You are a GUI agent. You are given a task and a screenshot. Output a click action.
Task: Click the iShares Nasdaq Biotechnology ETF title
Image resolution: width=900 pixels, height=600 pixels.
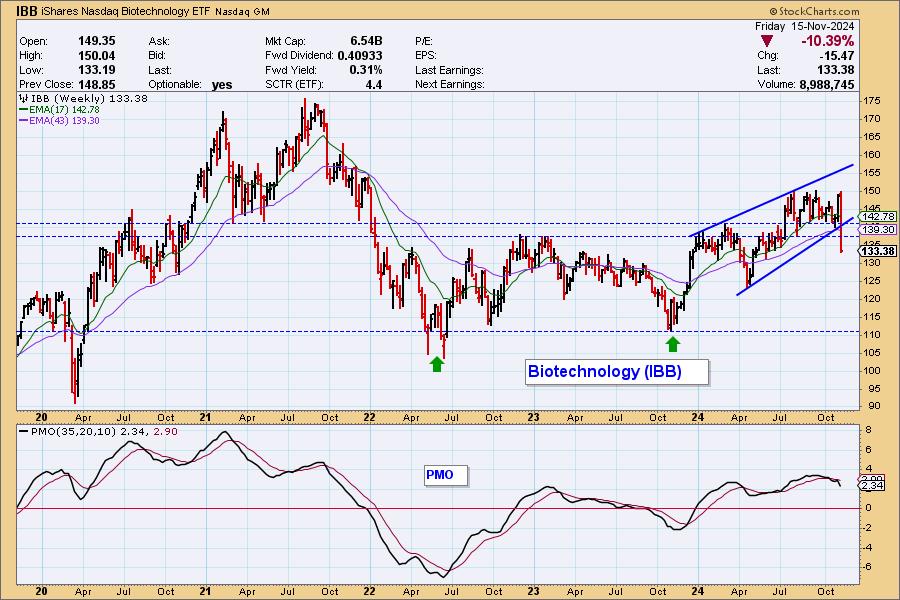[126, 11]
